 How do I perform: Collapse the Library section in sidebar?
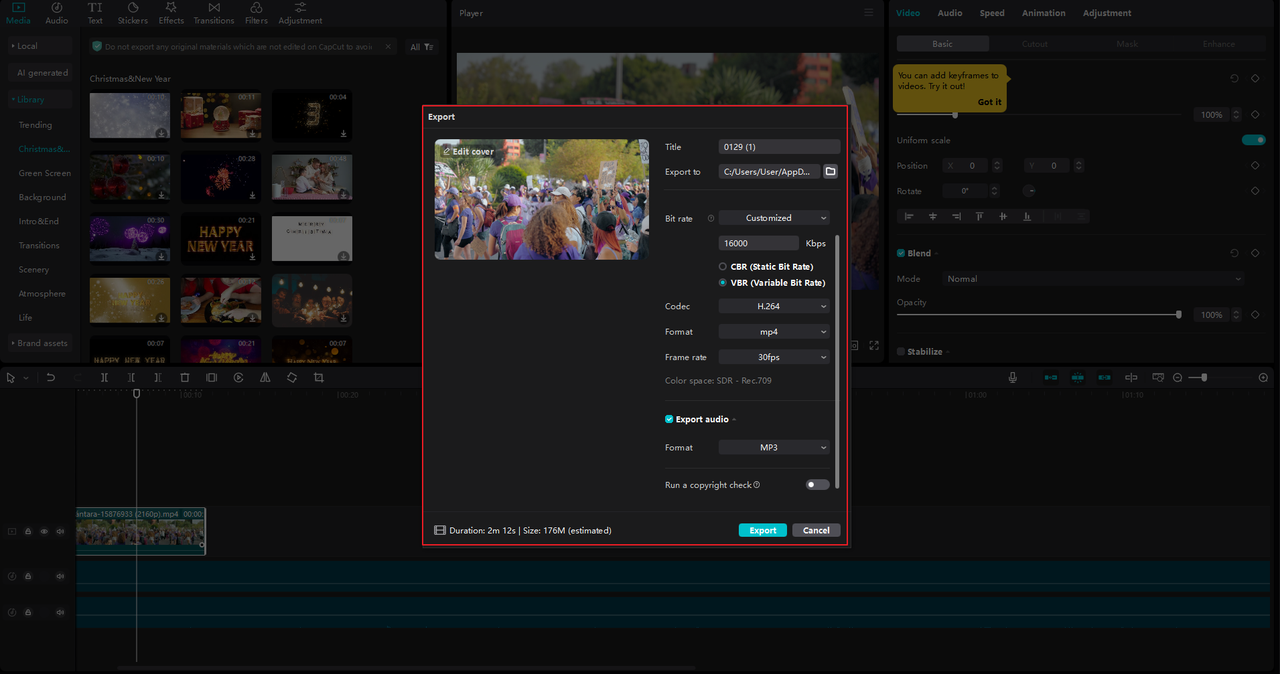(x=40, y=99)
